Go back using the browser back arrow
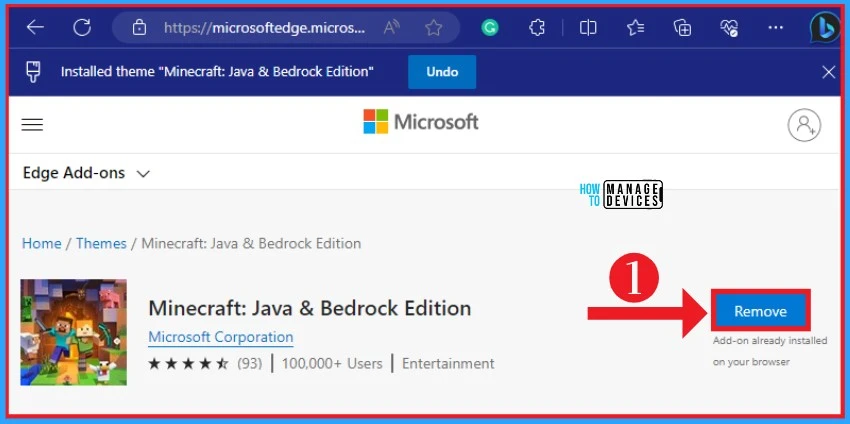The width and height of the screenshot is (850, 424). (35, 28)
